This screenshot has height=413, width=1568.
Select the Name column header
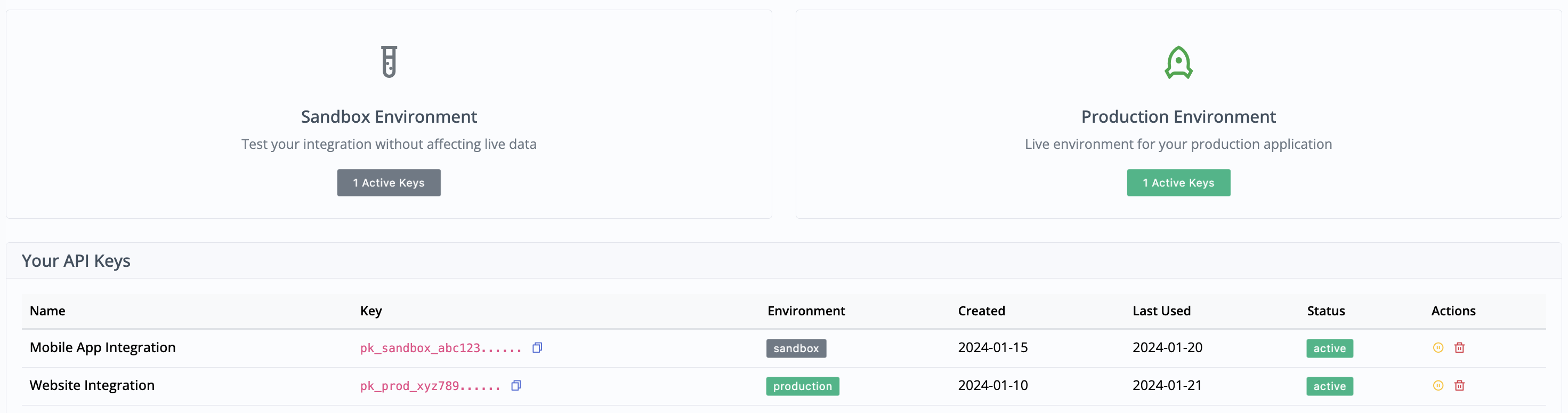(x=47, y=311)
